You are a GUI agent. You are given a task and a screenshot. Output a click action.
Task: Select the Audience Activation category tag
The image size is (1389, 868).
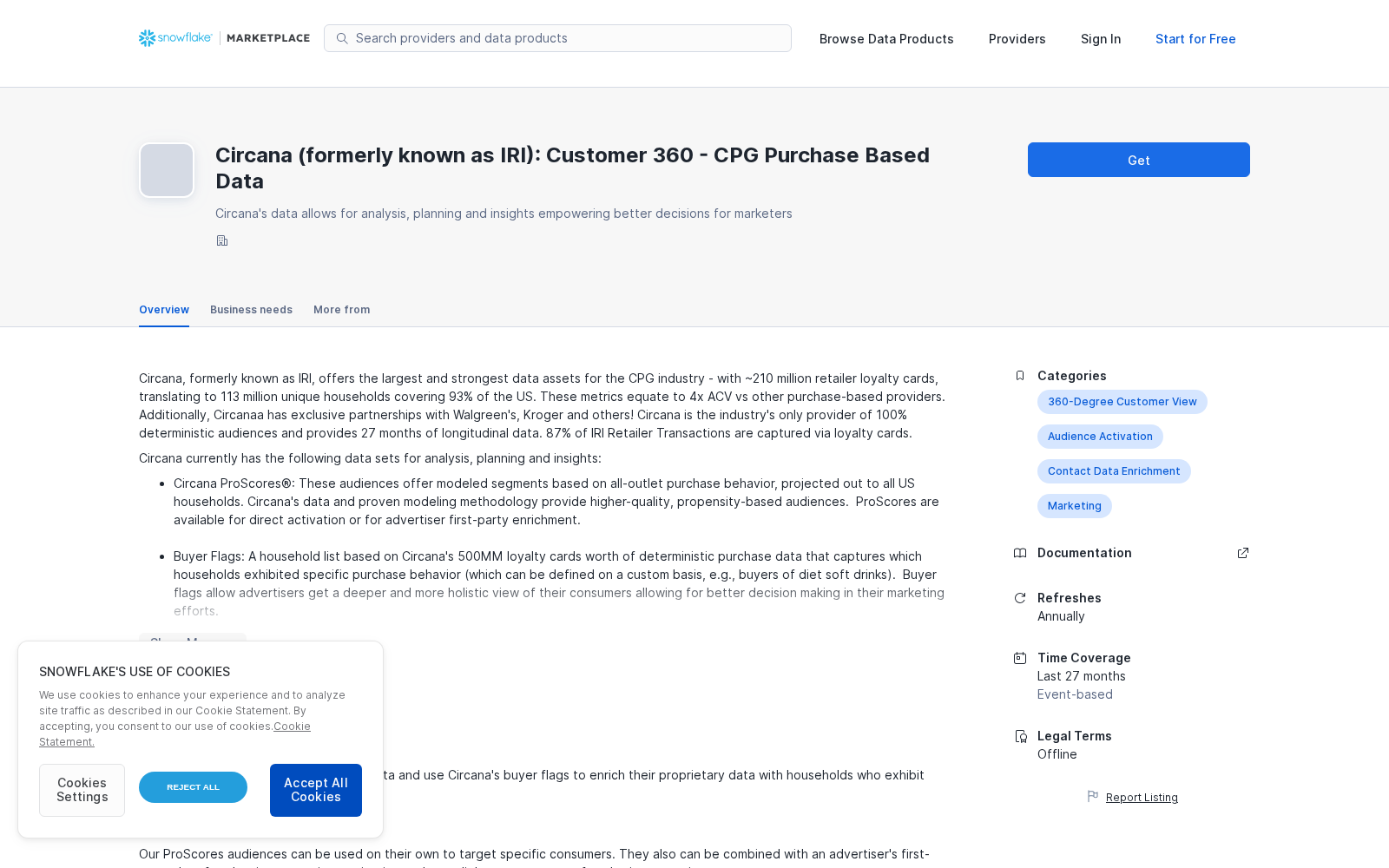[1100, 437]
